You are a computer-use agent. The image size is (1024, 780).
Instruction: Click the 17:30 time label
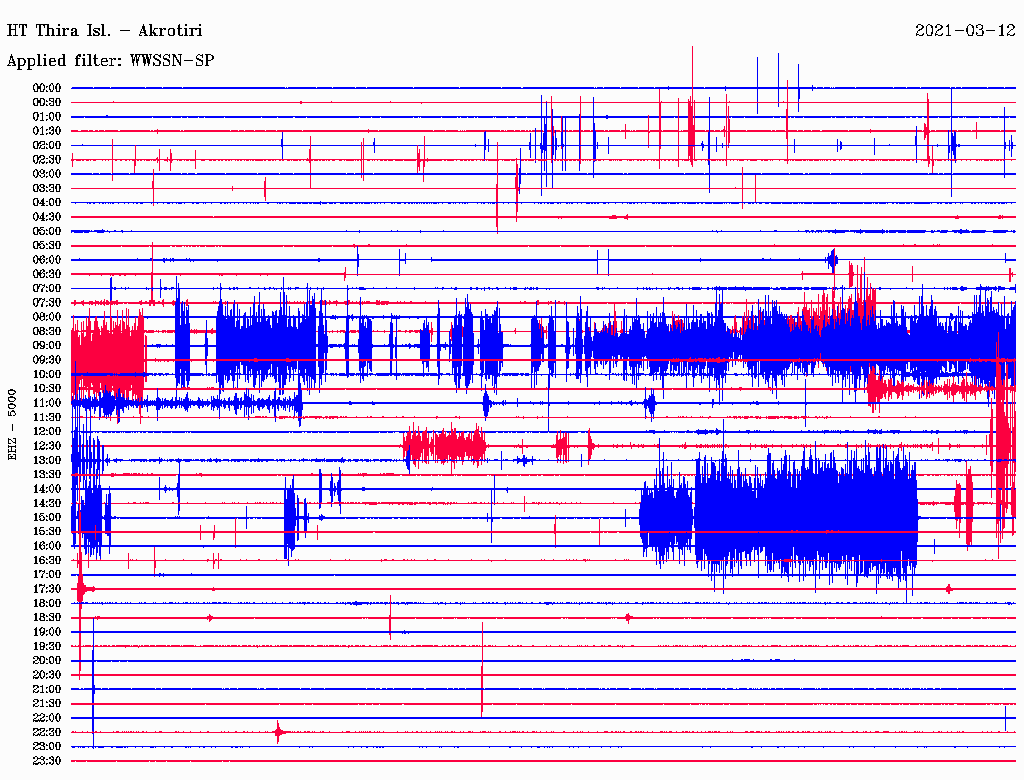(47, 589)
